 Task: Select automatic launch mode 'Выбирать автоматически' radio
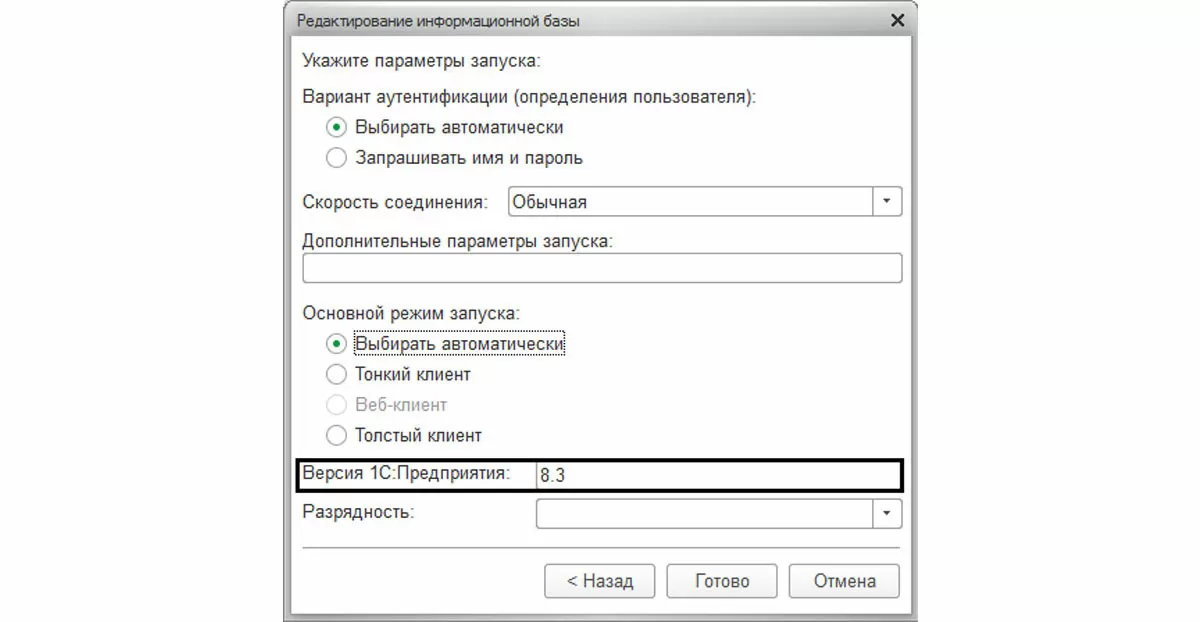tap(337, 344)
